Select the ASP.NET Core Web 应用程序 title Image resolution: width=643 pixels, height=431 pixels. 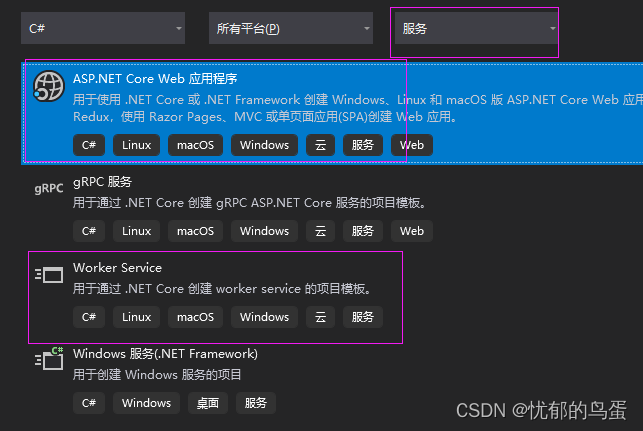click(x=155, y=78)
